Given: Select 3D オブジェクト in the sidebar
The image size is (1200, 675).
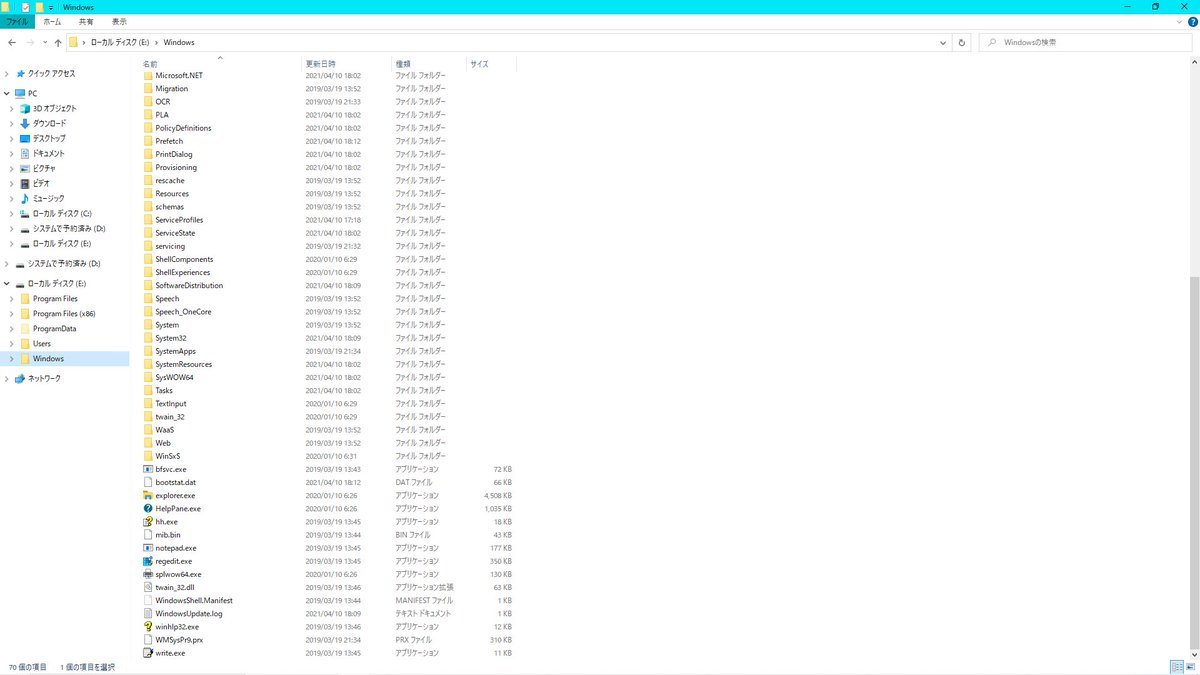Looking at the screenshot, I should [x=54, y=108].
